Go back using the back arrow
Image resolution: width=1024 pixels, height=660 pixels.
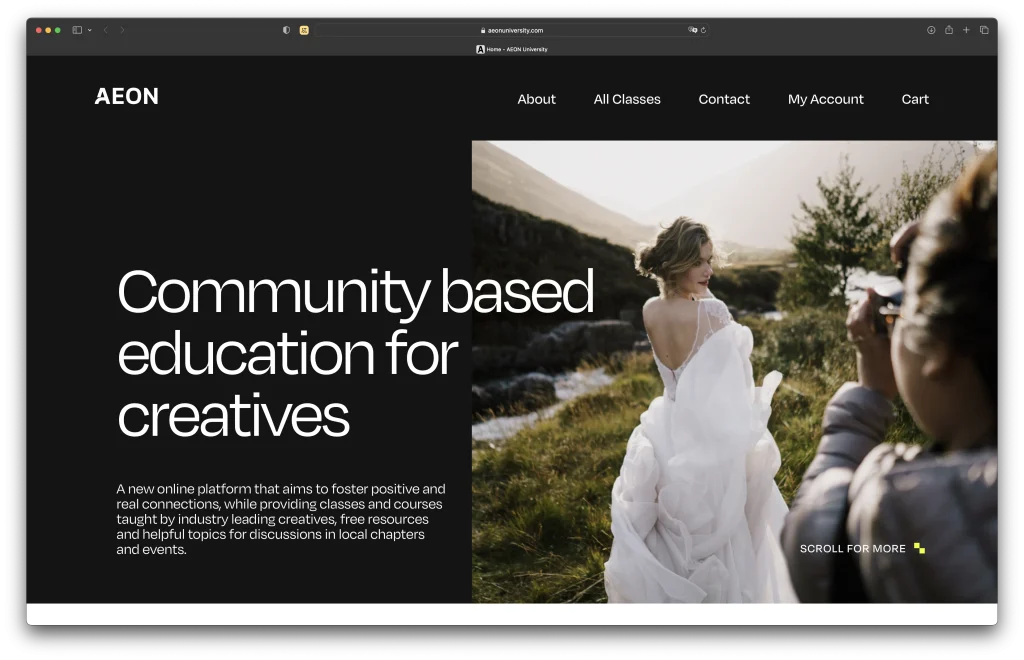[x=105, y=30]
